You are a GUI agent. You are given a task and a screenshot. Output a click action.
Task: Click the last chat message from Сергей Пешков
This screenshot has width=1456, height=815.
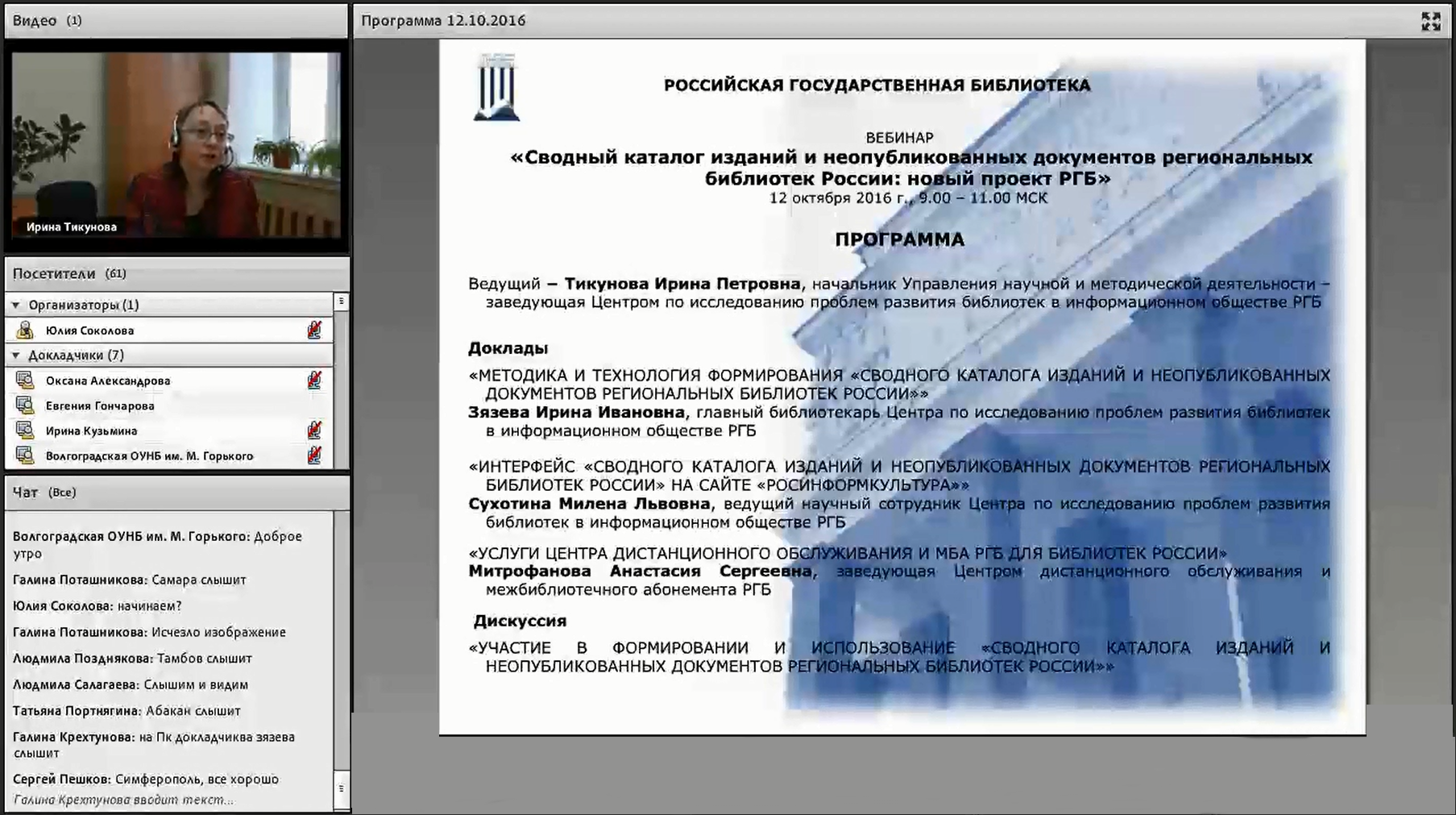[x=146, y=779]
